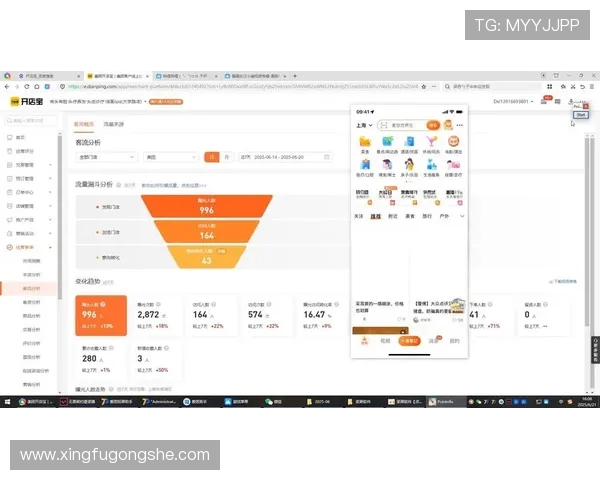
Task: Switch to the 流量来源 tab
Action: click(x=113, y=124)
